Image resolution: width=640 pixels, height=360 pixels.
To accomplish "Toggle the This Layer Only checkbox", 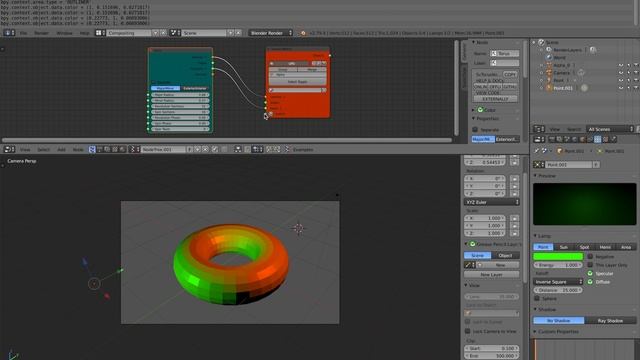I will (590, 265).
